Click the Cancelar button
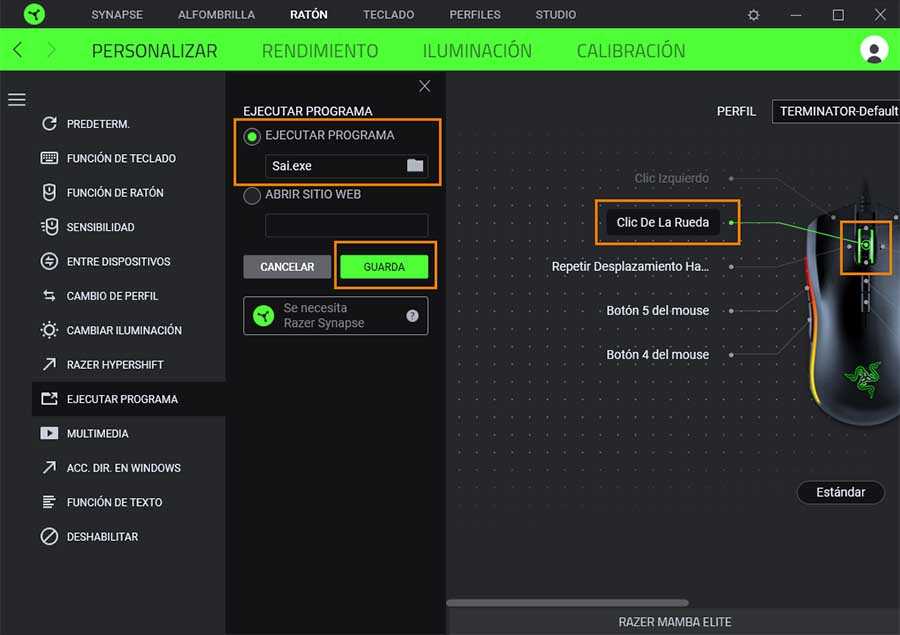 [287, 267]
